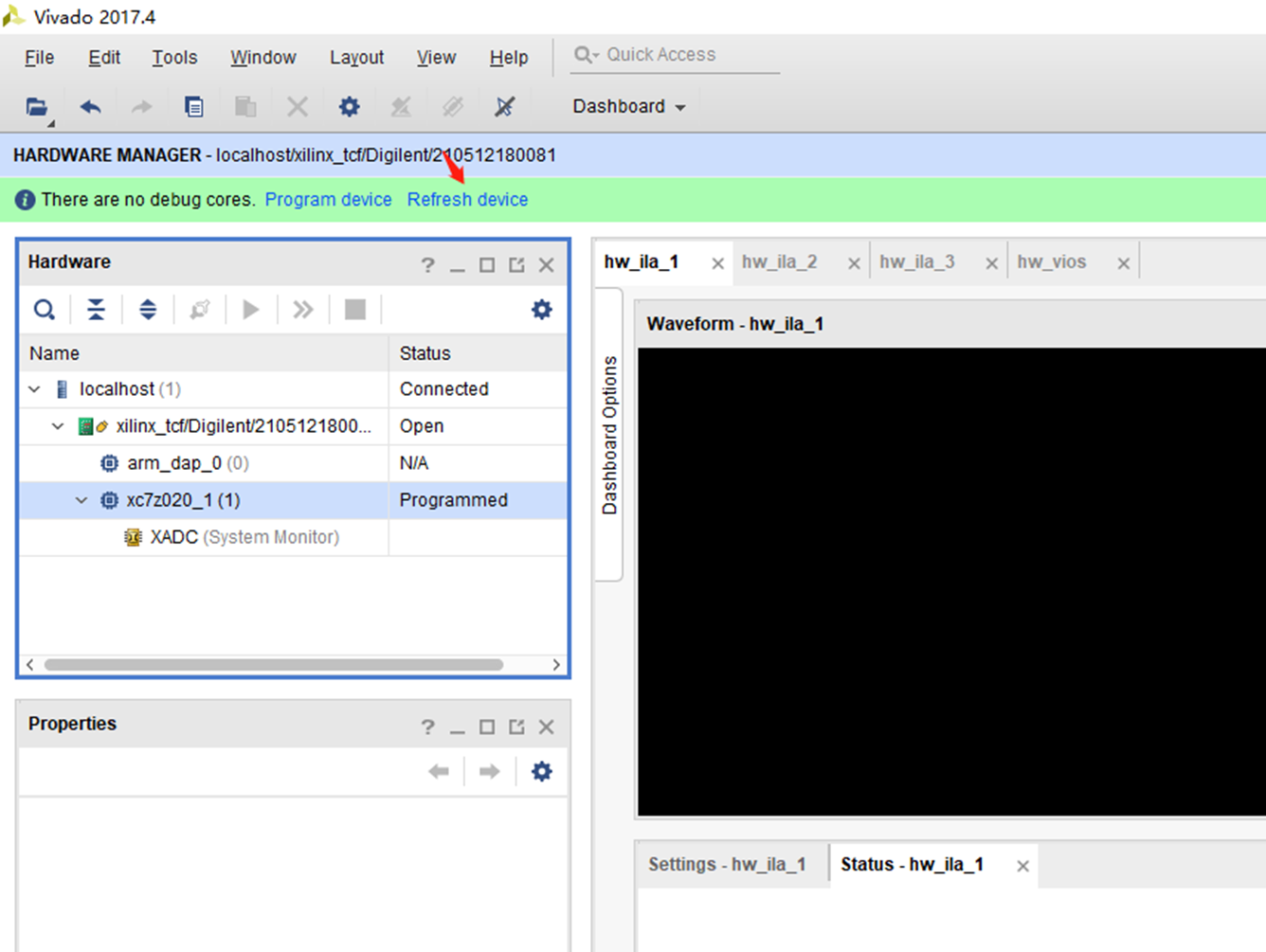Image resolution: width=1266 pixels, height=952 pixels.
Task: Click Hardware scrollbar right arrow
Action: pyautogui.click(x=556, y=665)
